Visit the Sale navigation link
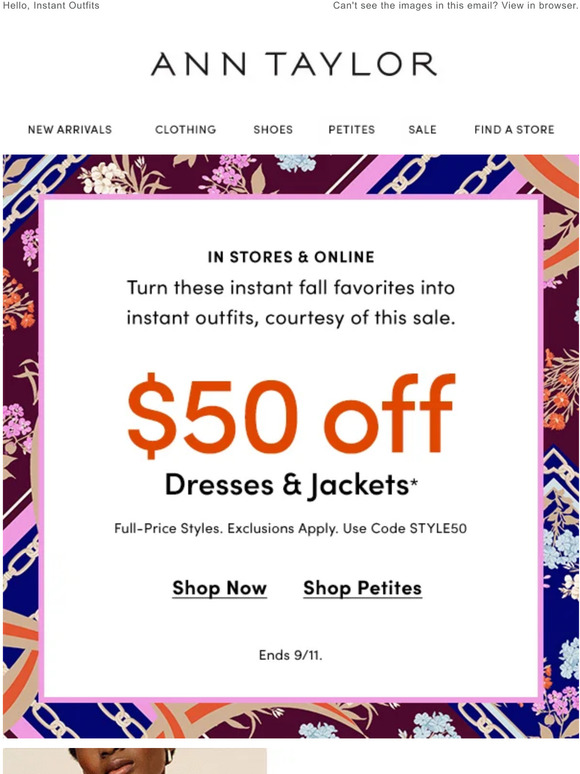Viewport: 580px width, 774px height. 422,129
